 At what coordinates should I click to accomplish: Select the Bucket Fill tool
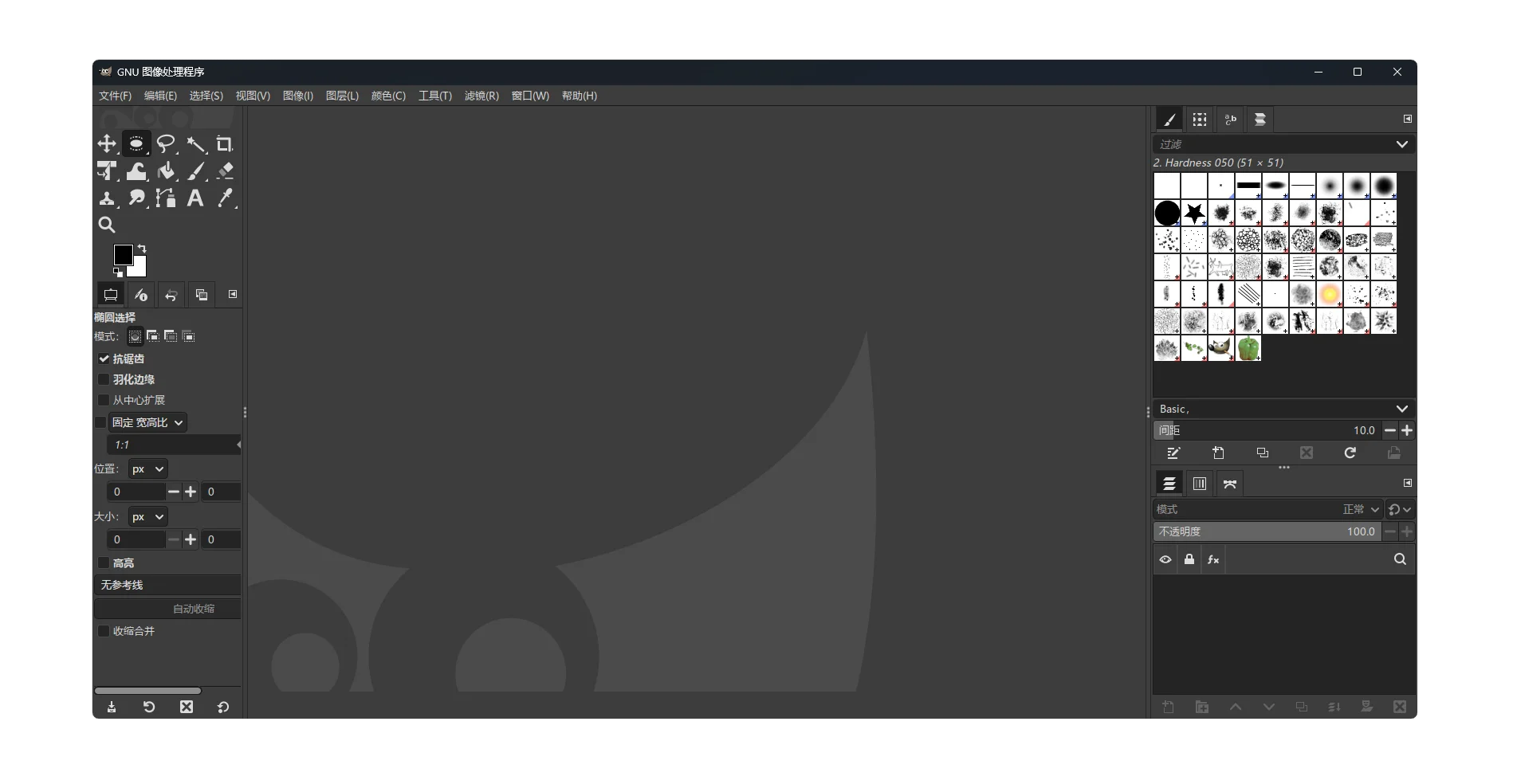point(166,171)
